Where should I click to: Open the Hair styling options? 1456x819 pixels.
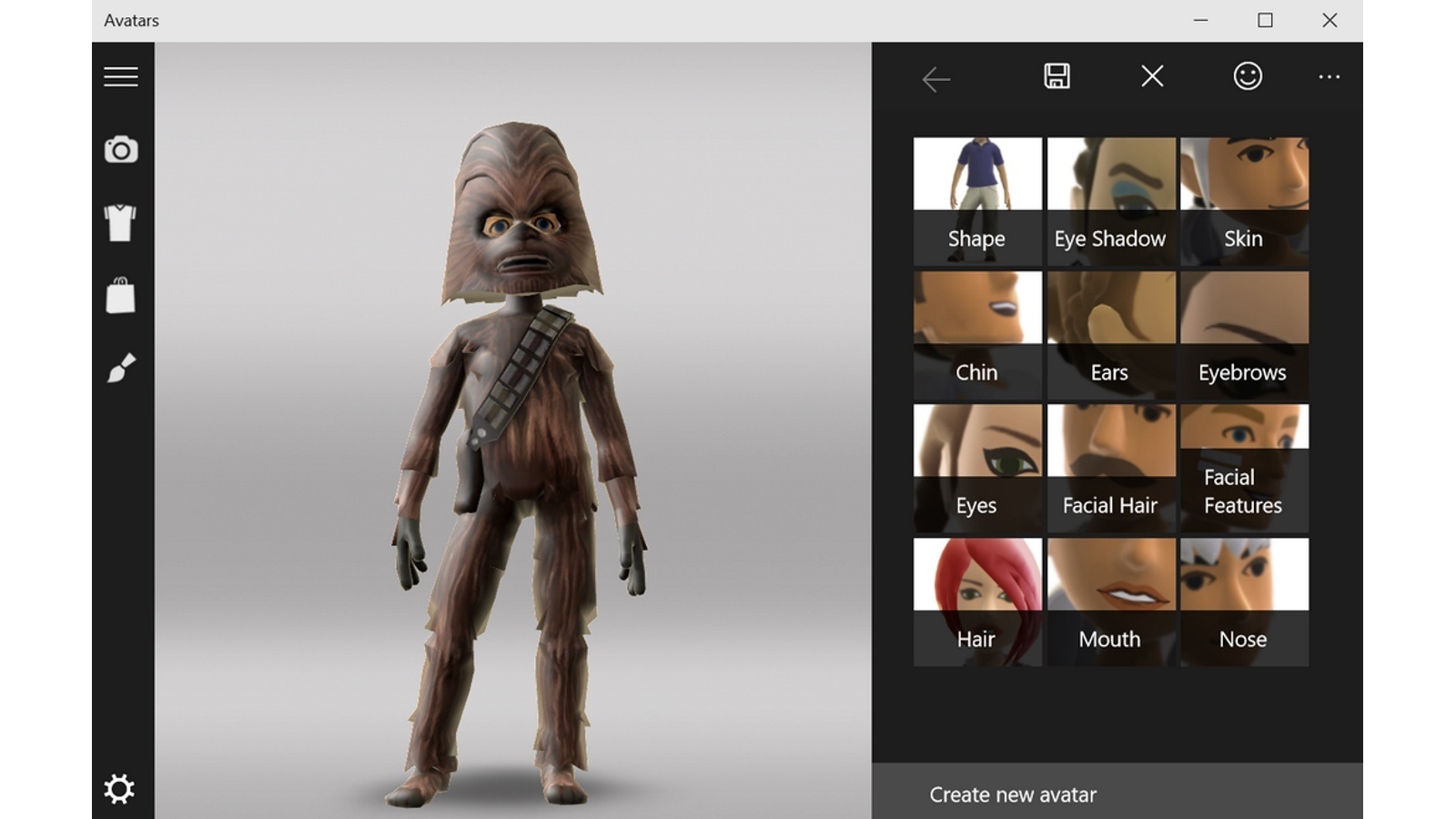pos(977,601)
